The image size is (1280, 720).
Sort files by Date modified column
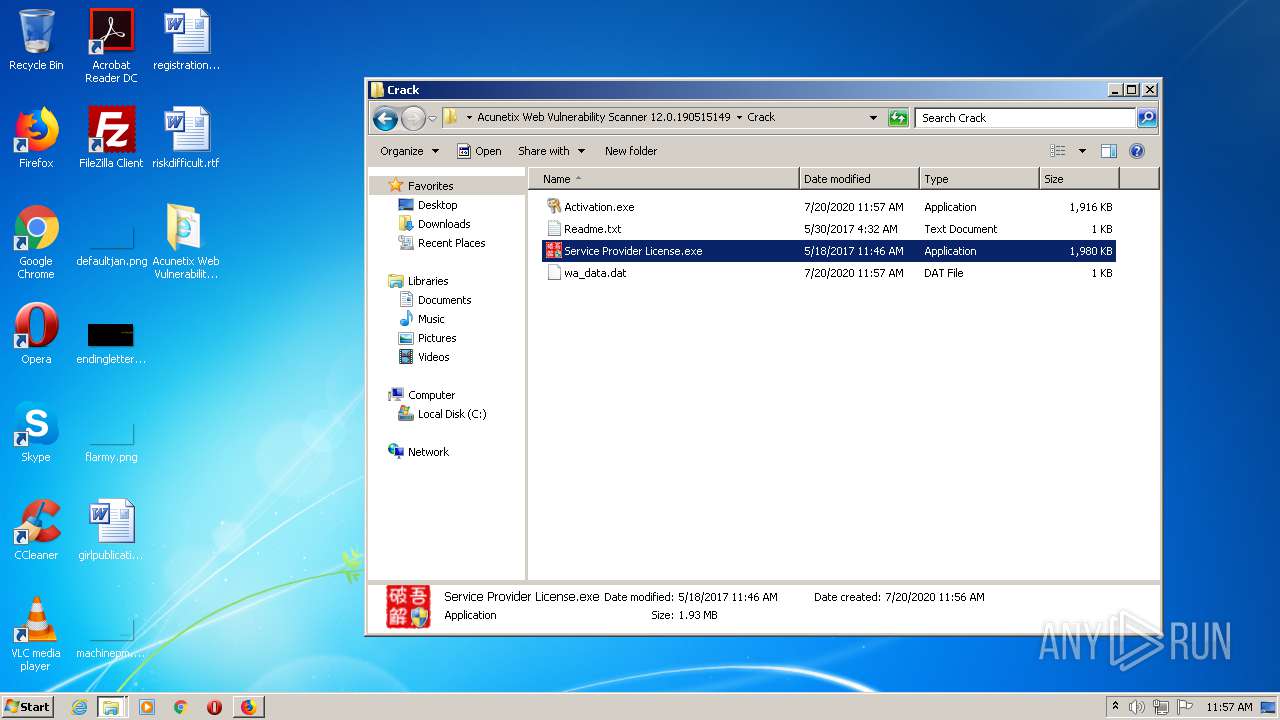coord(859,179)
